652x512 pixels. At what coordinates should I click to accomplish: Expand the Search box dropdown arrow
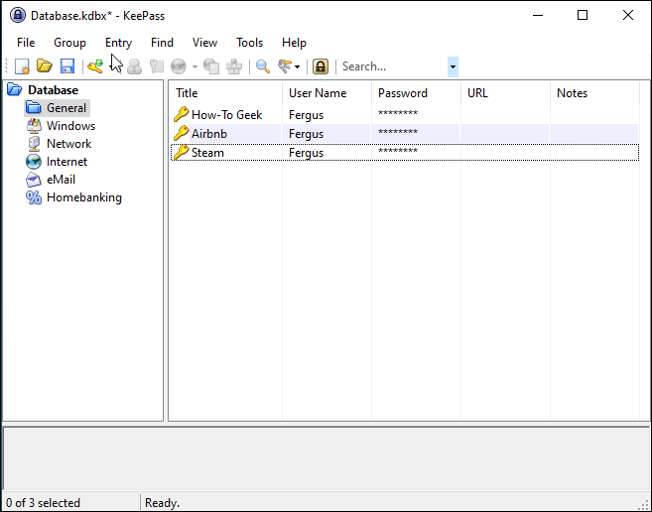coord(453,67)
